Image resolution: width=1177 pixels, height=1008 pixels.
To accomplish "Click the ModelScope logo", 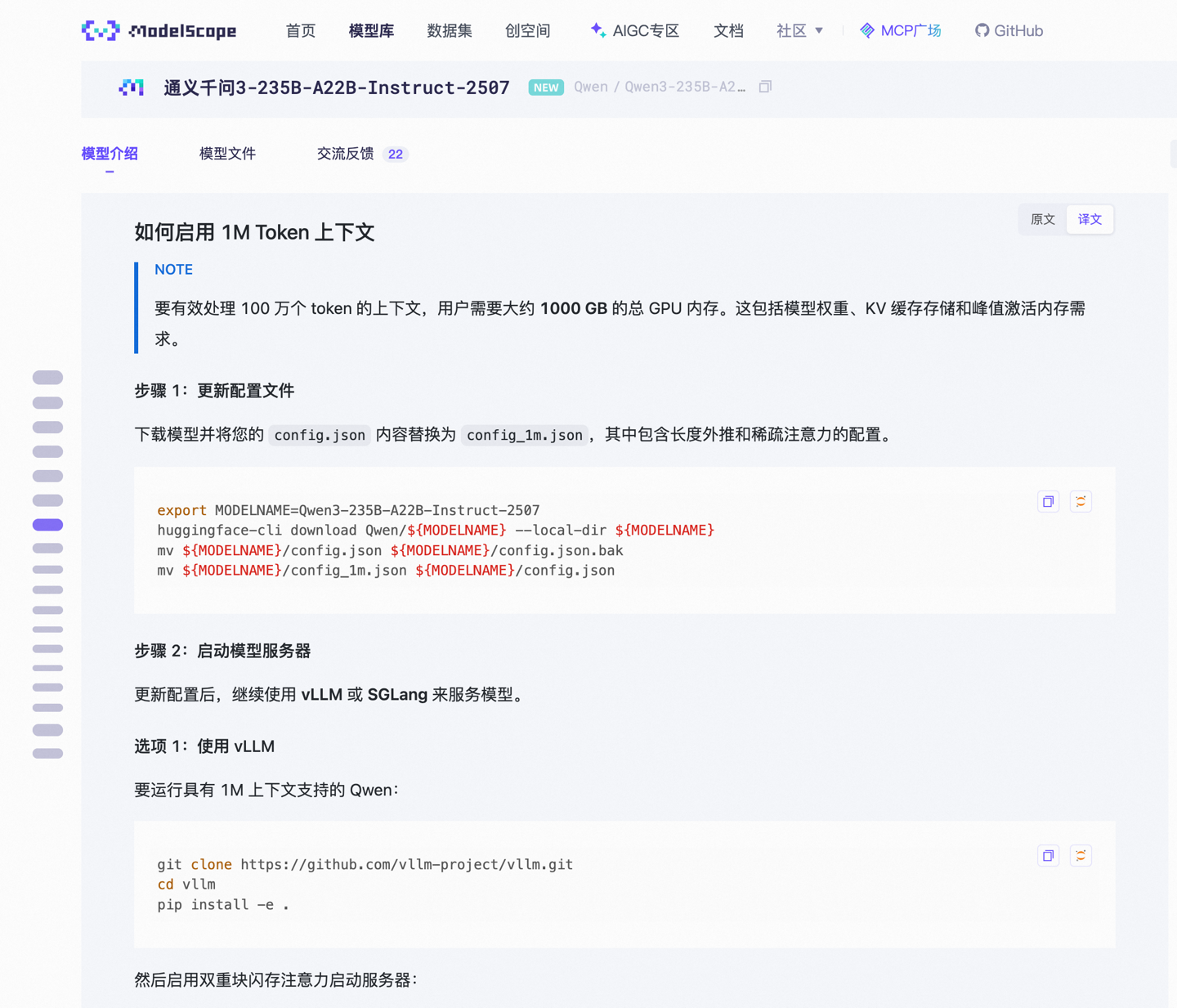I will [159, 30].
